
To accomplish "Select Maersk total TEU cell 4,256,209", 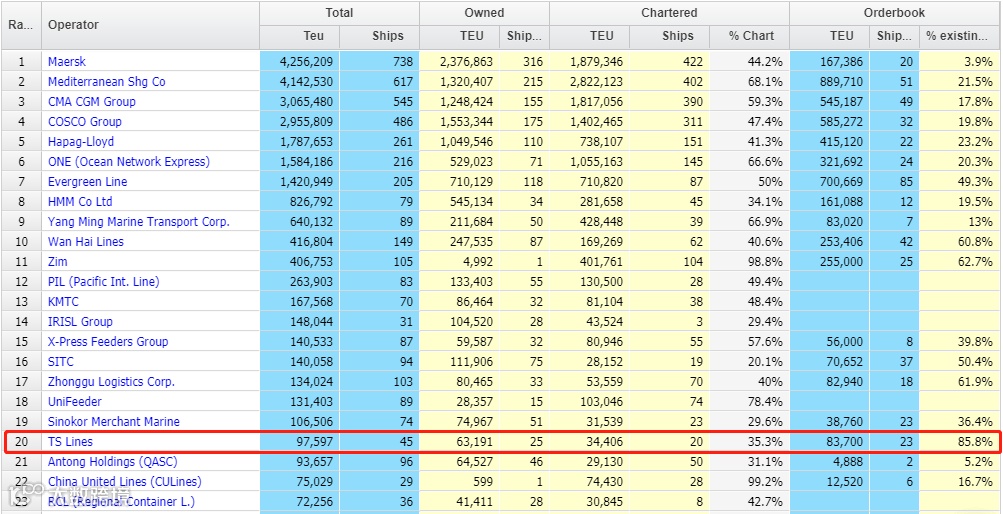I will (299, 62).
